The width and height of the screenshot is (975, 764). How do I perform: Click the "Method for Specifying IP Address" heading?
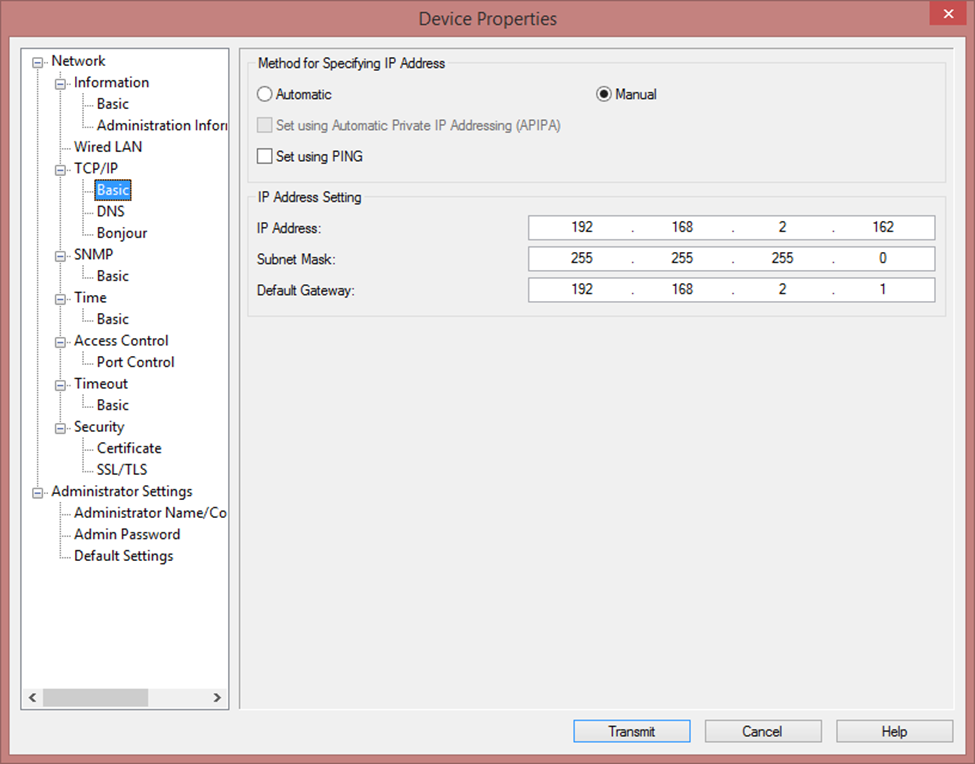(351, 63)
